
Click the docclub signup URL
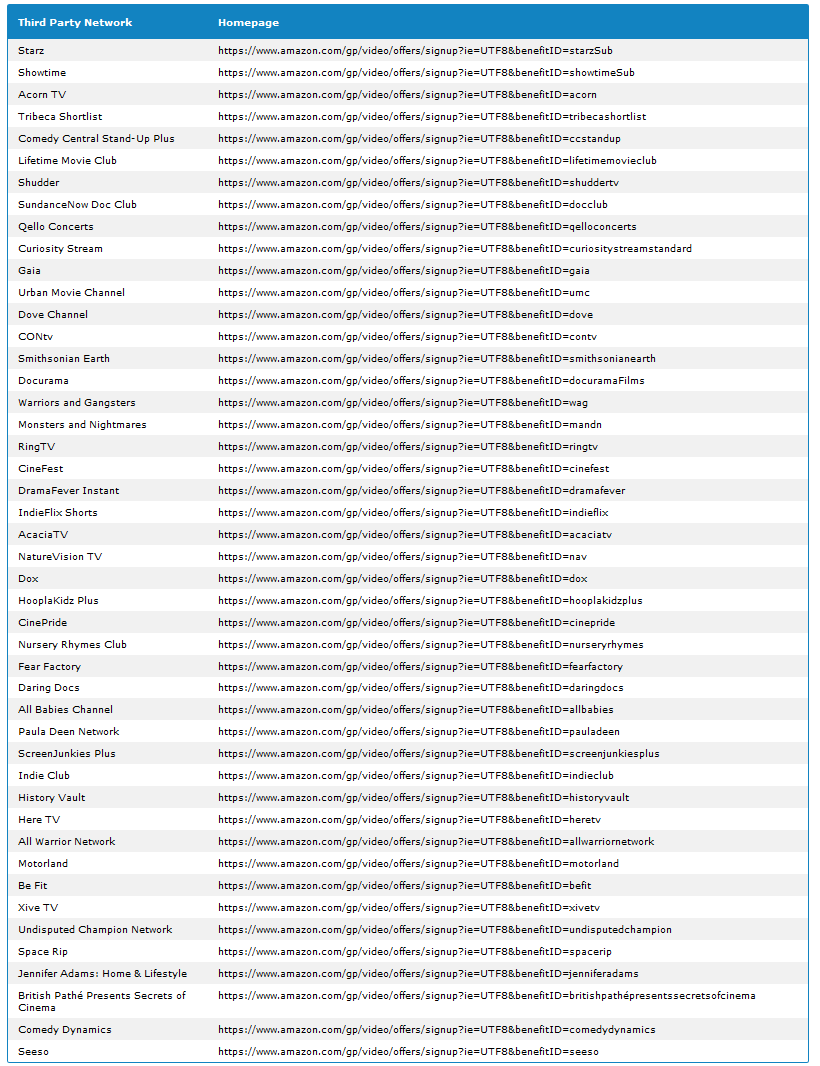[413, 204]
